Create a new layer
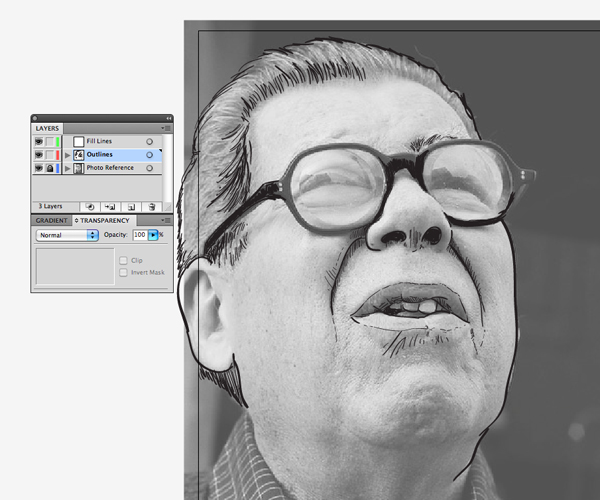600x500 pixels. 130,207
